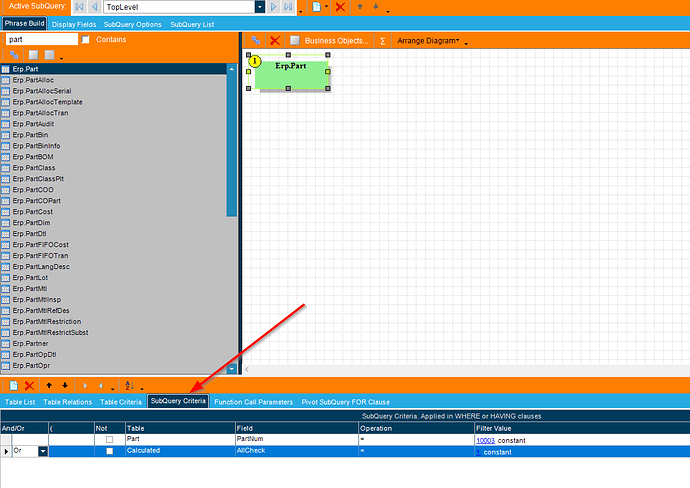The height and width of the screenshot is (488, 690).
Task: Select Erp.PartLot in the table list
Action: click(114, 278)
